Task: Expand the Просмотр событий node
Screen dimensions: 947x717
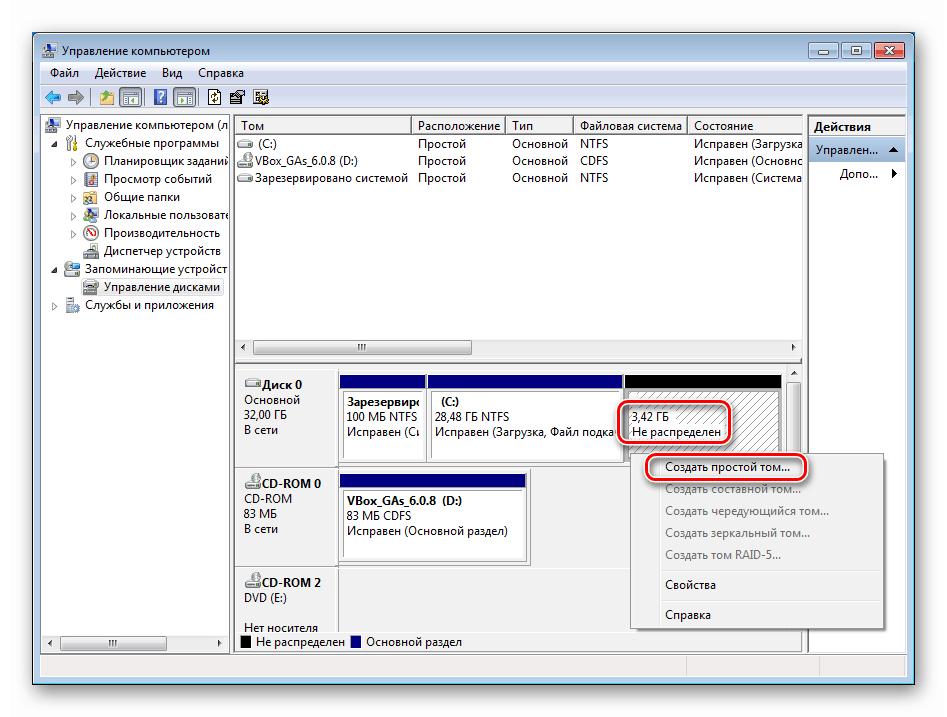Action: tap(73, 180)
